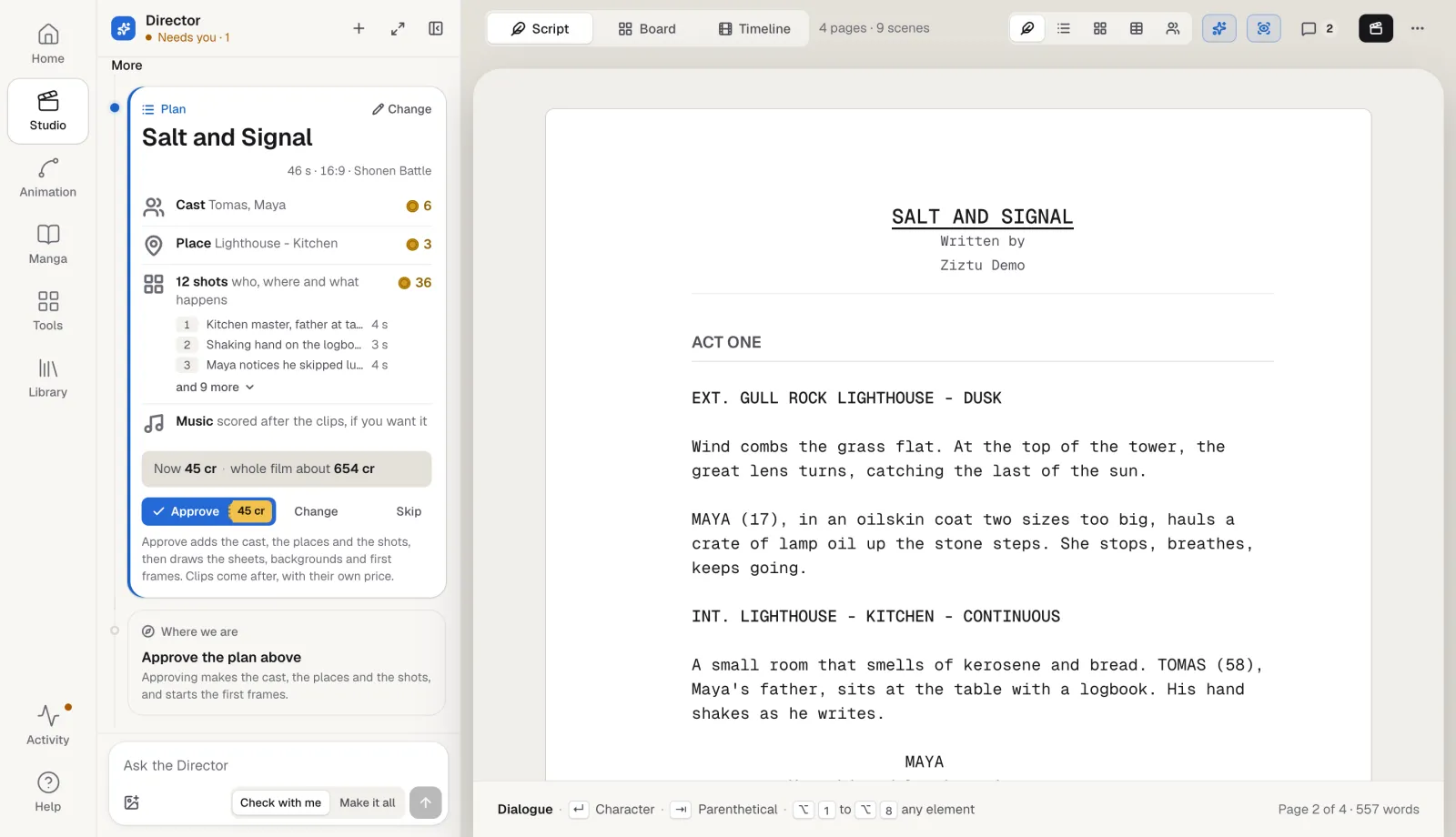The width and height of the screenshot is (1456, 837).
Task: Skip the plan approval
Action: point(409,511)
